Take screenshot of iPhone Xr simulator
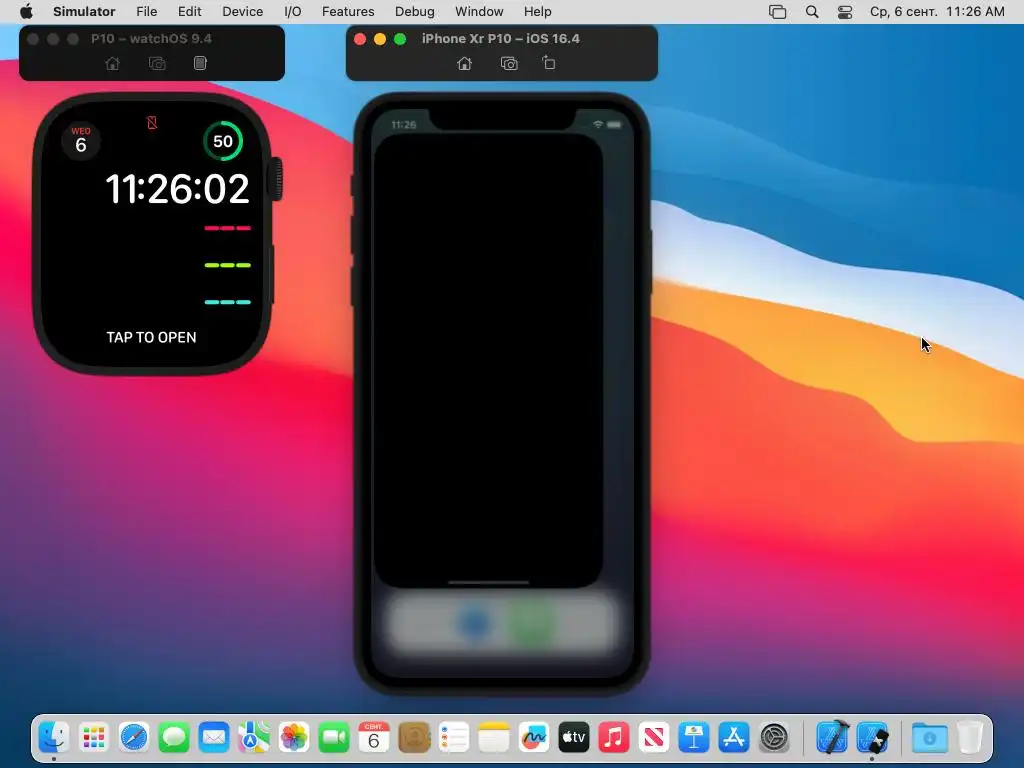The image size is (1024, 768). pyautogui.click(x=509, y=63)
